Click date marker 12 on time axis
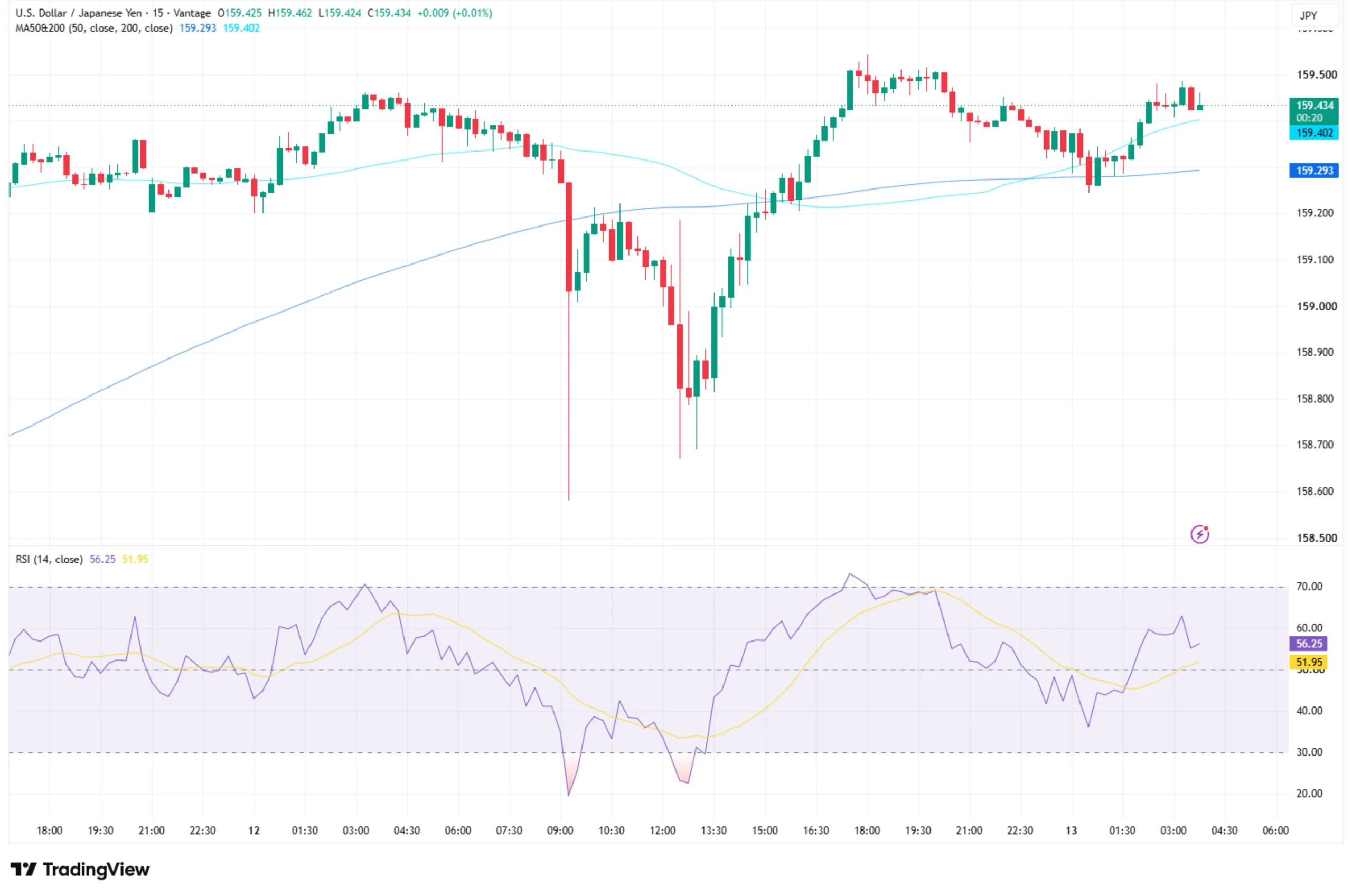This screenshot has width=1352, height=896. [x=253, y=831]
